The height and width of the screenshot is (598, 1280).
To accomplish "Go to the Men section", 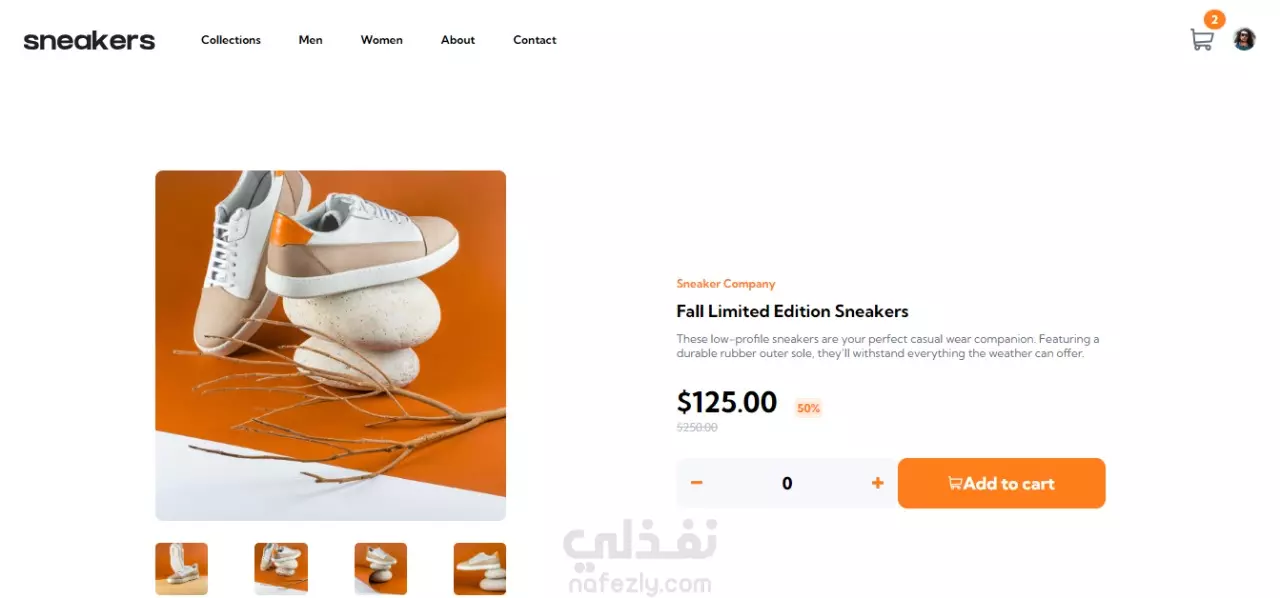I will 310,40.
